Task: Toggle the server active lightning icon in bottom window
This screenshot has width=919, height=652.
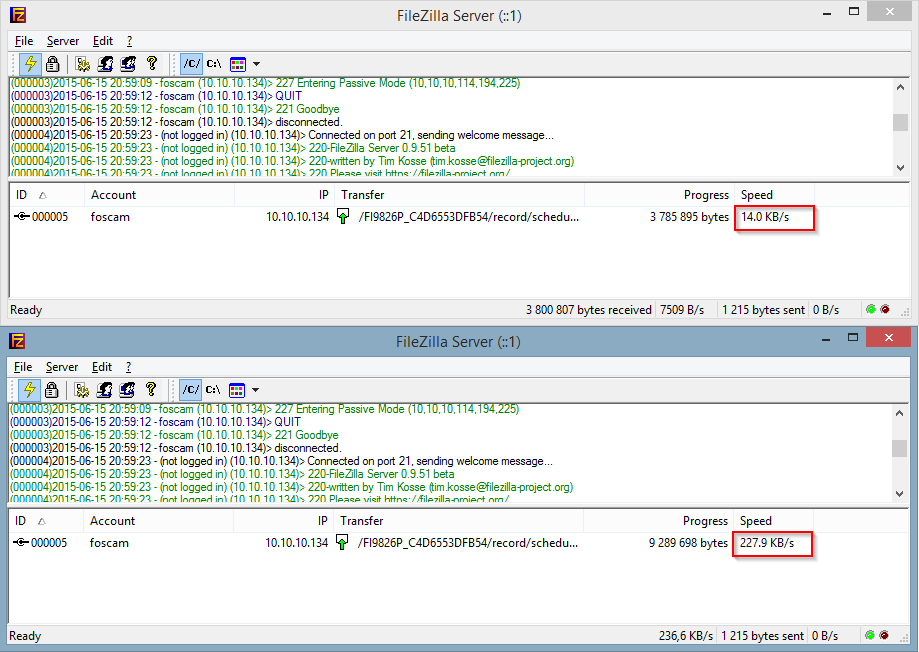Action: coord(29,389)
